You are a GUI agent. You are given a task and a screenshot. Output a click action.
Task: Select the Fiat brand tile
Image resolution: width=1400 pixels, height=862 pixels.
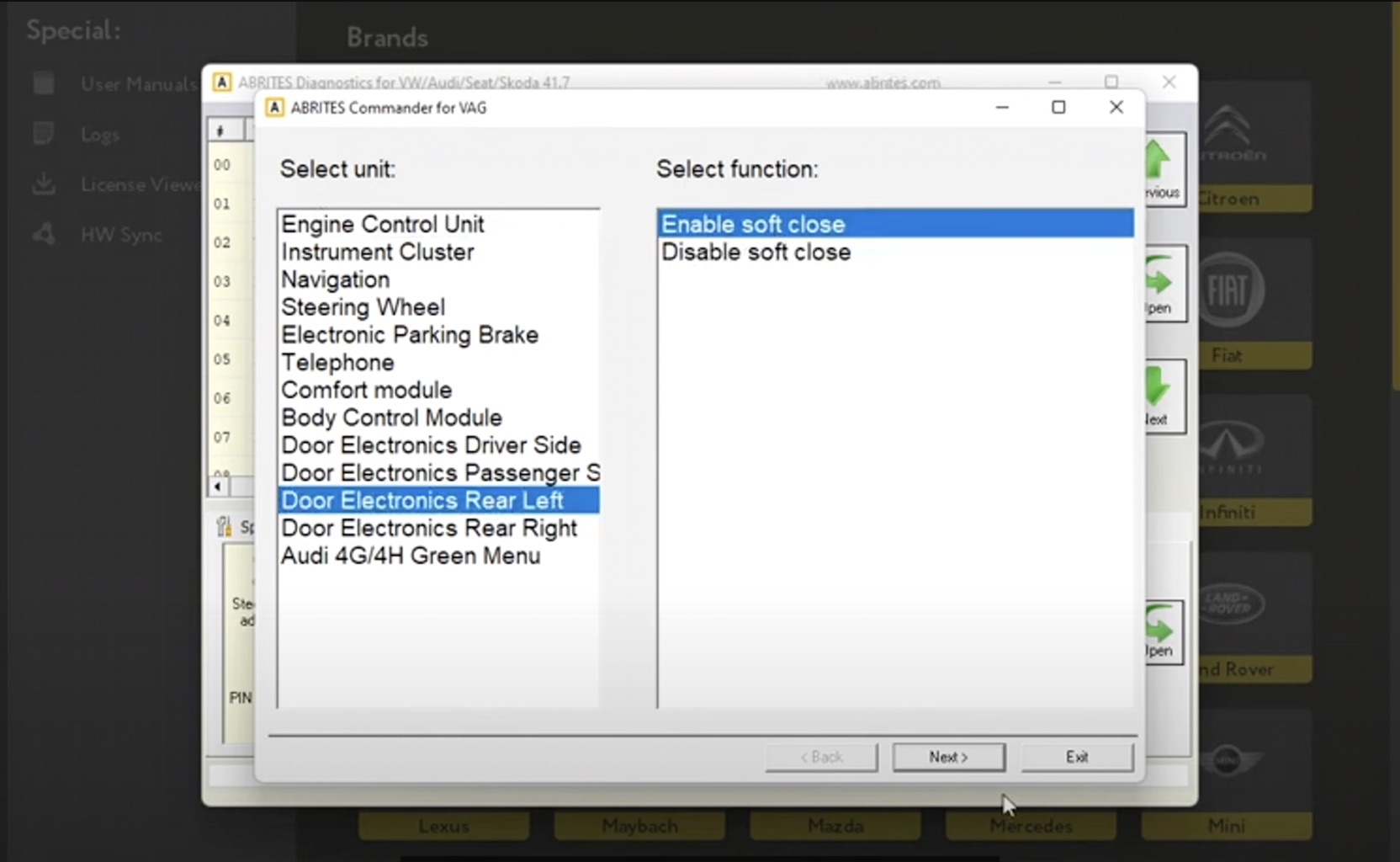tap(1254, 304)
